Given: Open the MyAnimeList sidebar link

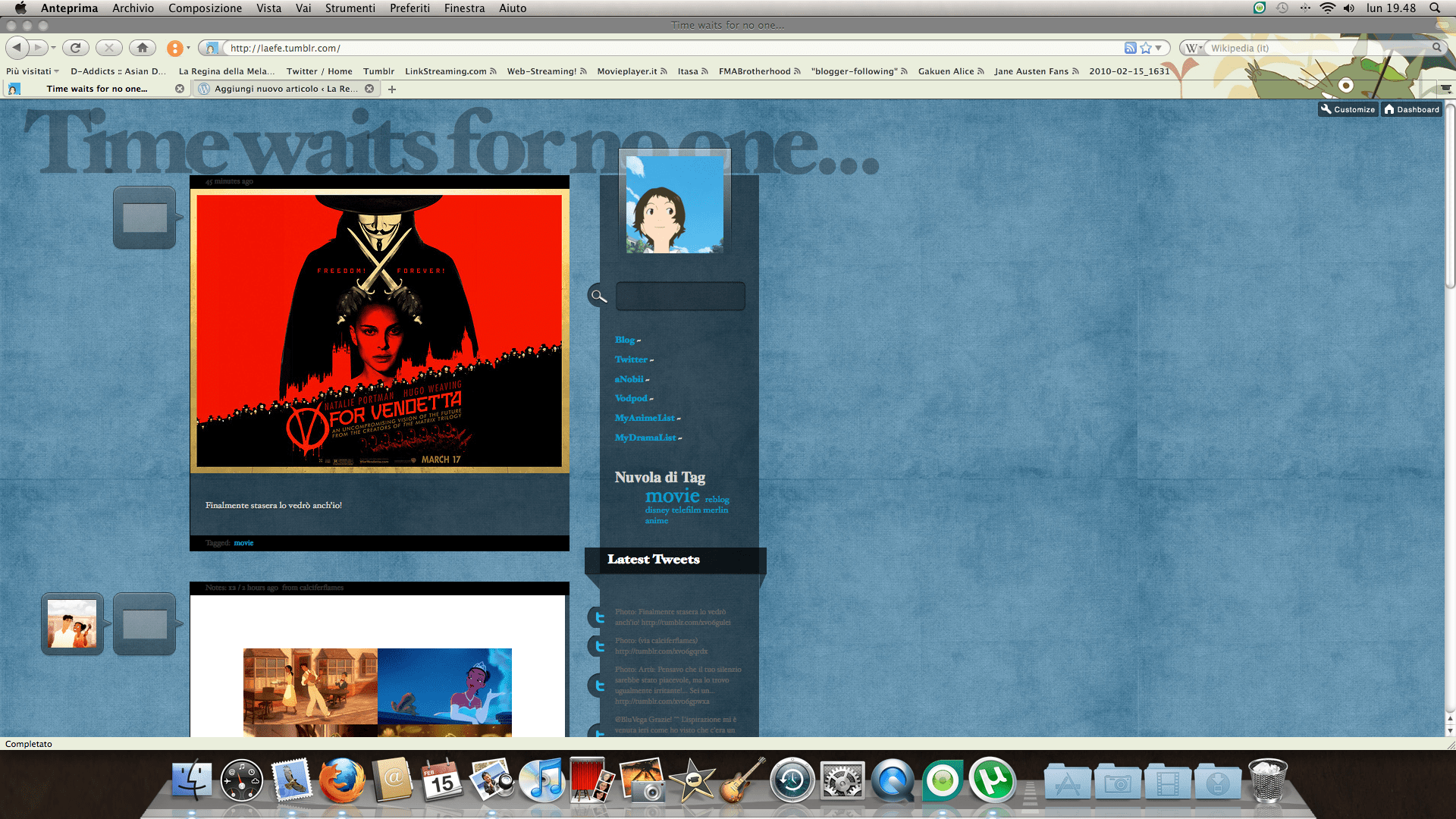Looking at the screenshot, I should point(645,418).
